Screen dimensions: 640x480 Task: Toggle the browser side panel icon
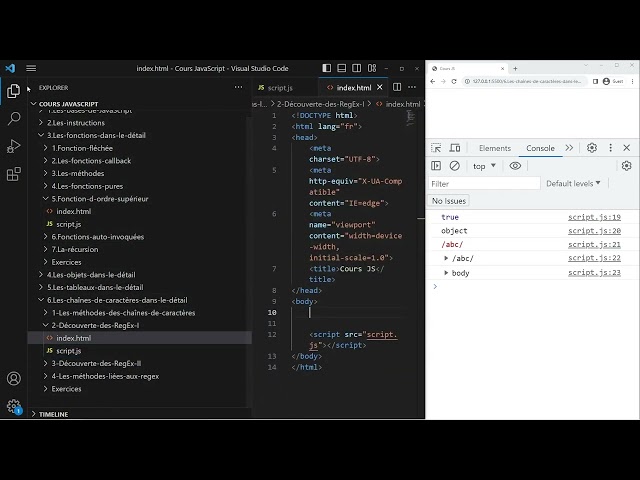[x=596, y=82]
